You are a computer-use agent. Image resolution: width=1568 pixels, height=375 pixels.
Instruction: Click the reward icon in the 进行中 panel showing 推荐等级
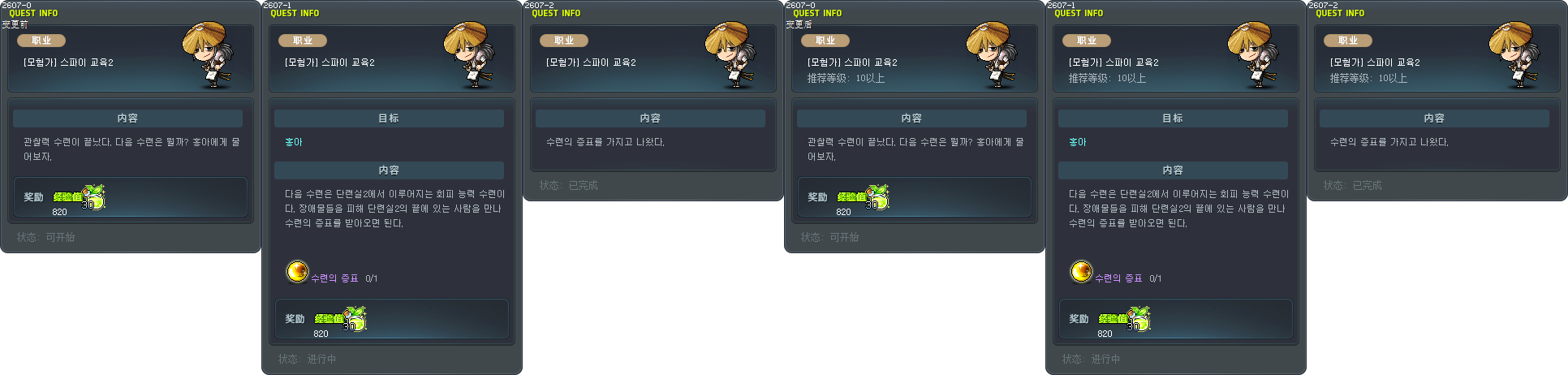tap(1139, 318)
